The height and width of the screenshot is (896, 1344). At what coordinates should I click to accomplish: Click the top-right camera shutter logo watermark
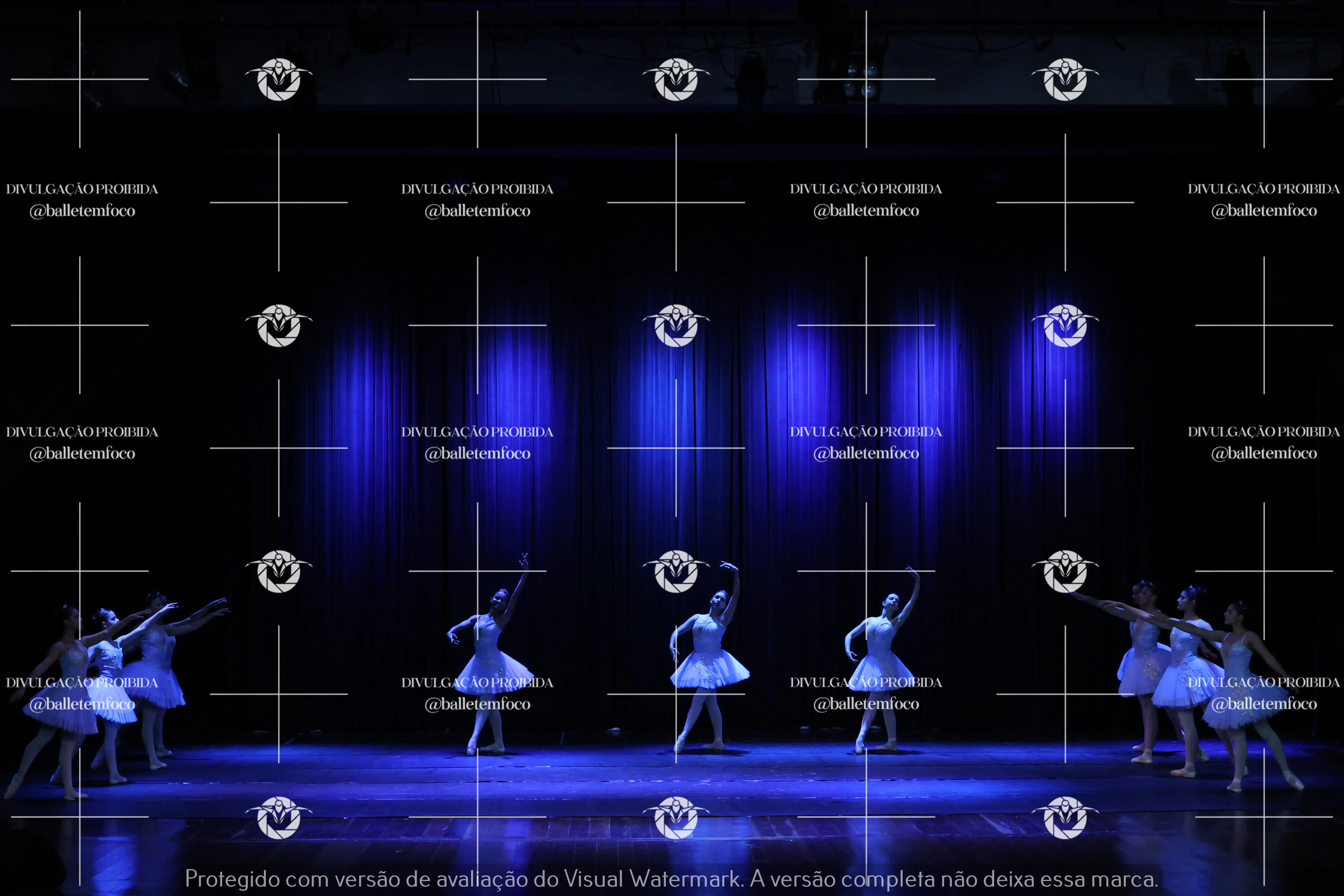tap(1065, 80)
